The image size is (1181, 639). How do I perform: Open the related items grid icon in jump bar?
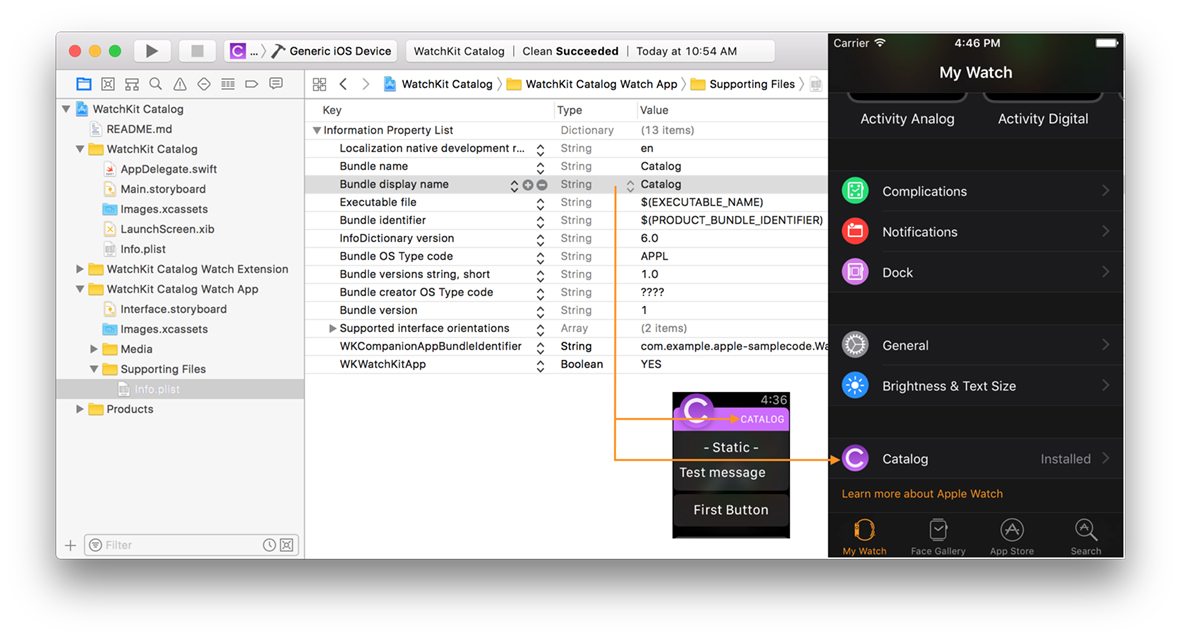tap(319, 85)
